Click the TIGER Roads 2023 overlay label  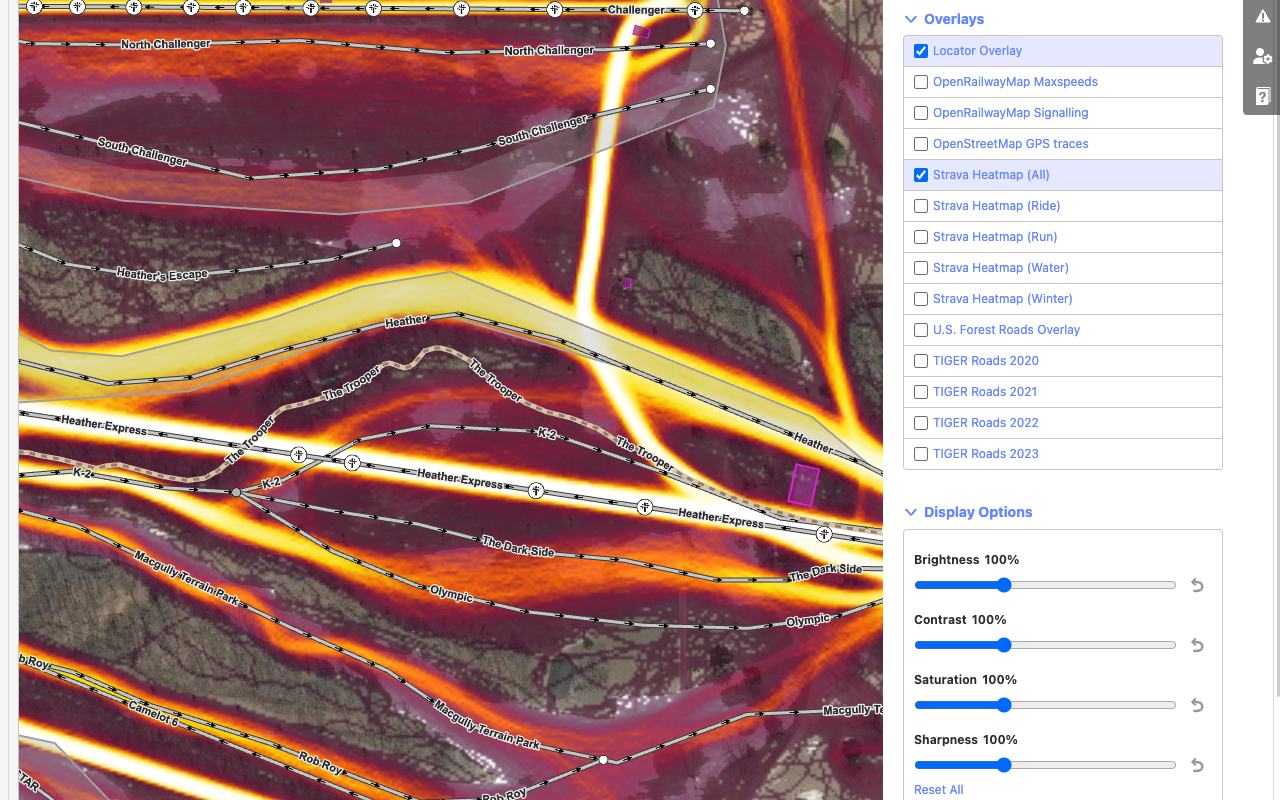point(986,454)
